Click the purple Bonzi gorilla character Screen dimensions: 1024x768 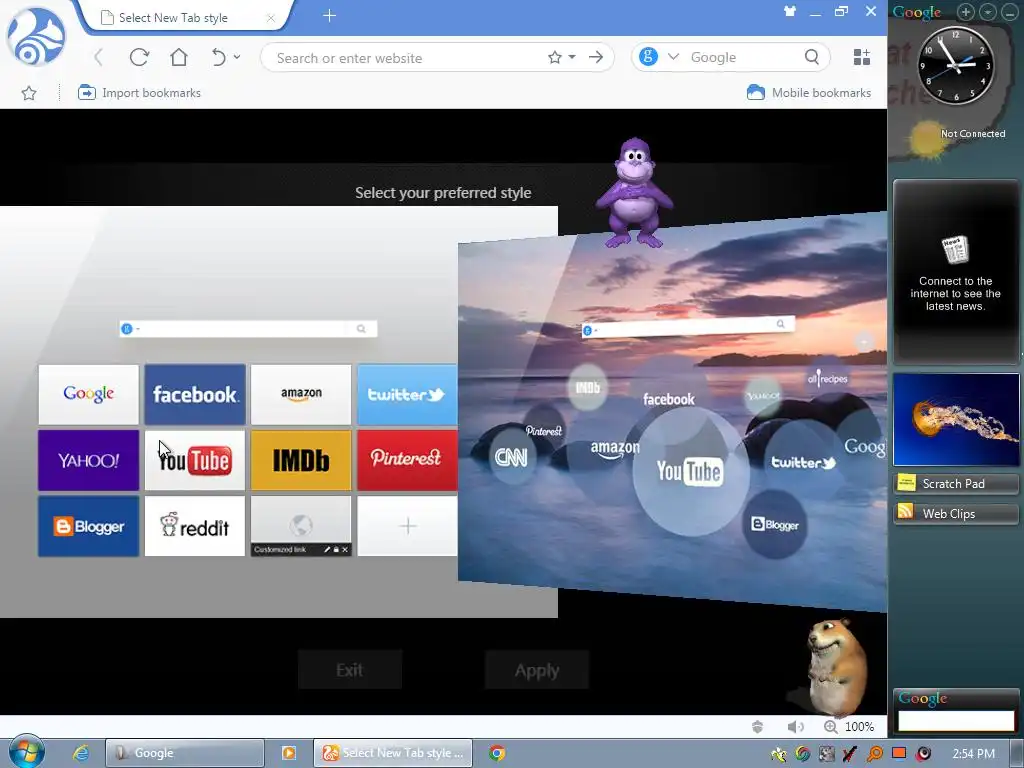[x=633, y=193]
